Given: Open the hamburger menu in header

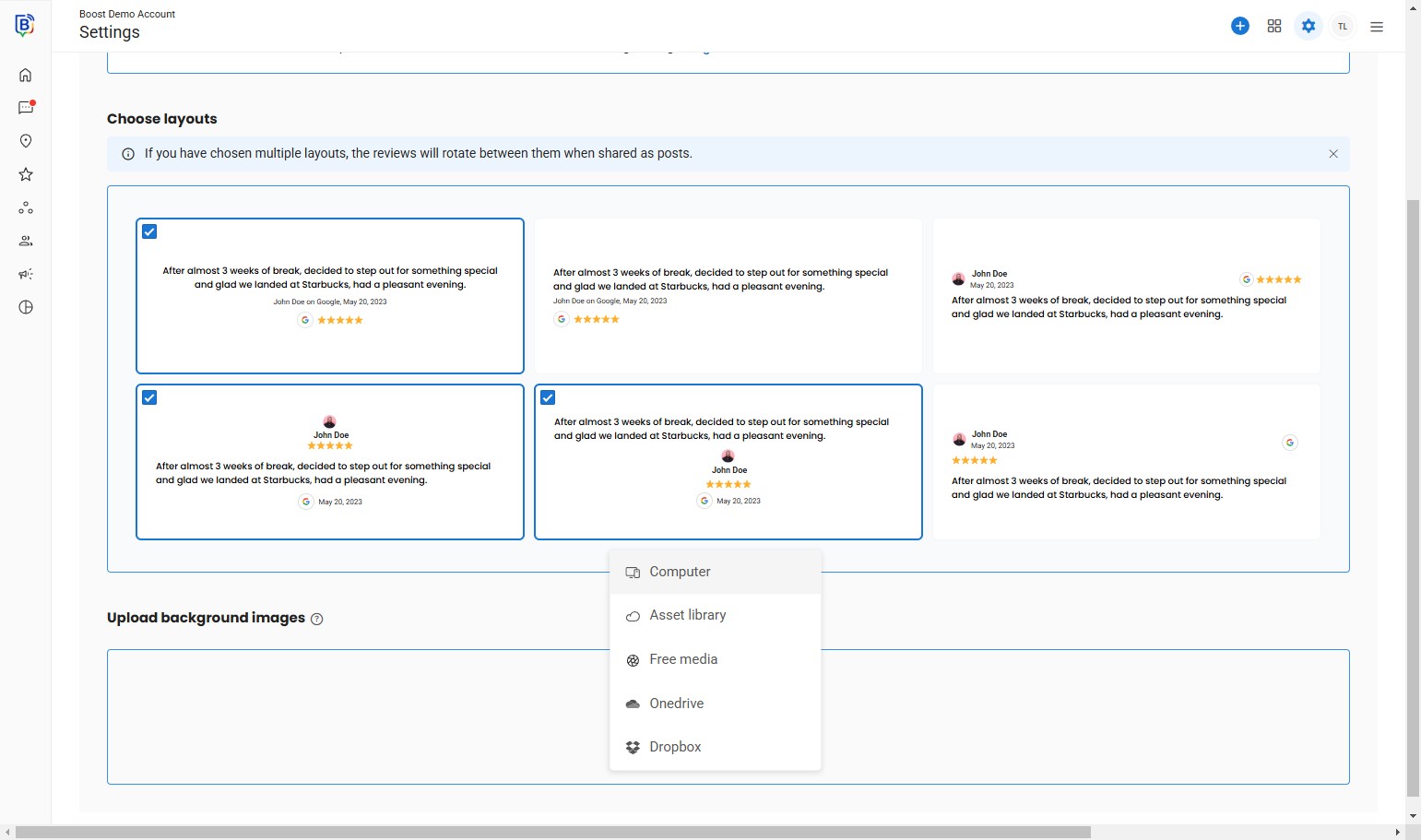Looking at the screenshot, I should [x=1377, y=27].
